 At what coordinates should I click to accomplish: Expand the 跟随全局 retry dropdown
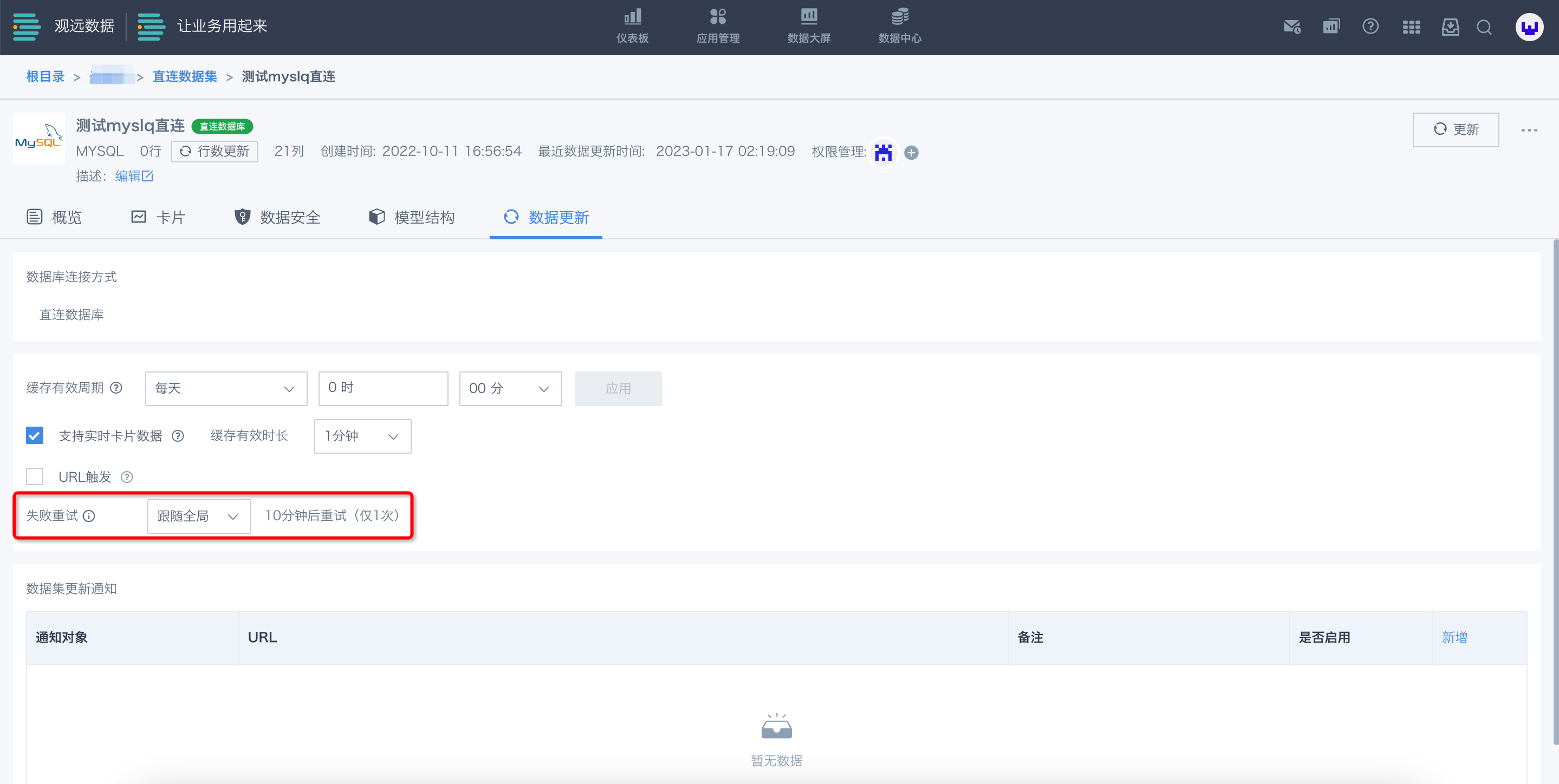[x=198, y=516]
